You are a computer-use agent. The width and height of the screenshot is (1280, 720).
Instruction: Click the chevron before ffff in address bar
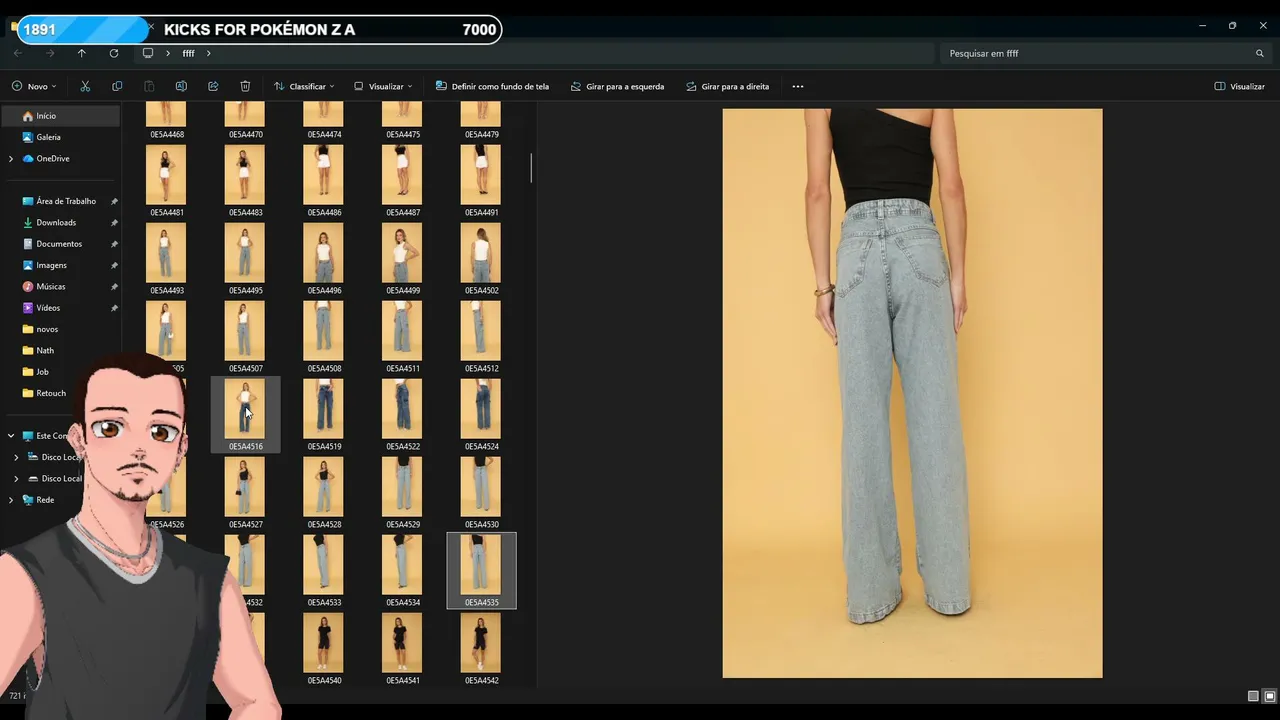[168, 53]
